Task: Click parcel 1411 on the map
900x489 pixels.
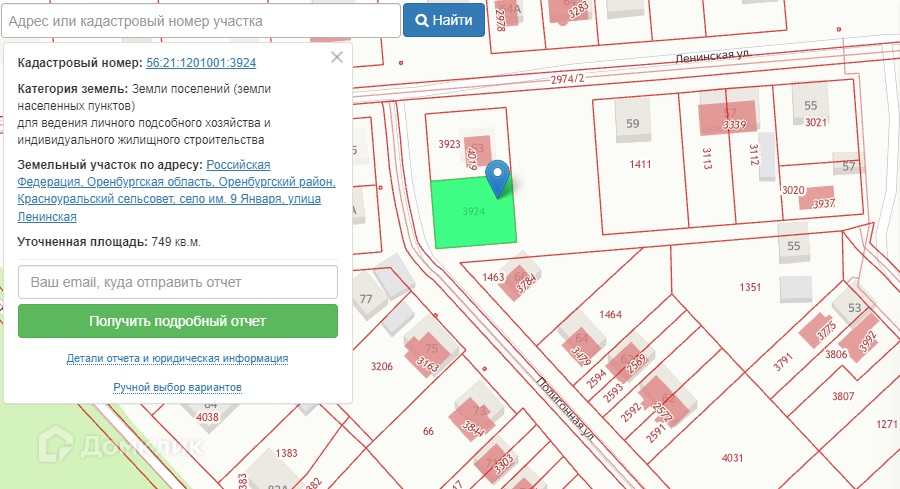Action: click(640, 164)
